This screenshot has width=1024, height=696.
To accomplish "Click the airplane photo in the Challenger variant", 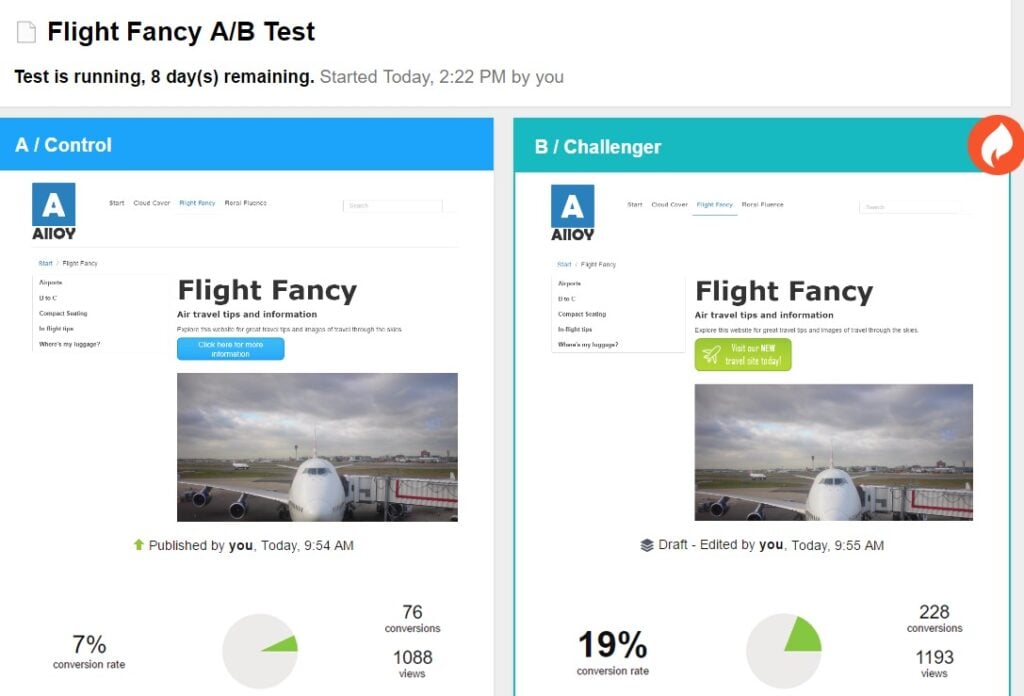I will [x=832, y=451].
